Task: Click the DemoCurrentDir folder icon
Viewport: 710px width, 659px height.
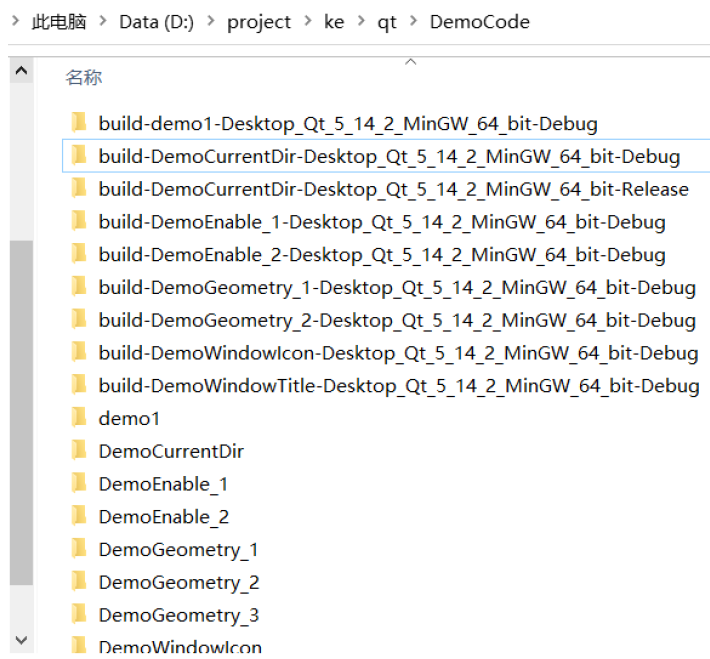Action: point(79,450)
